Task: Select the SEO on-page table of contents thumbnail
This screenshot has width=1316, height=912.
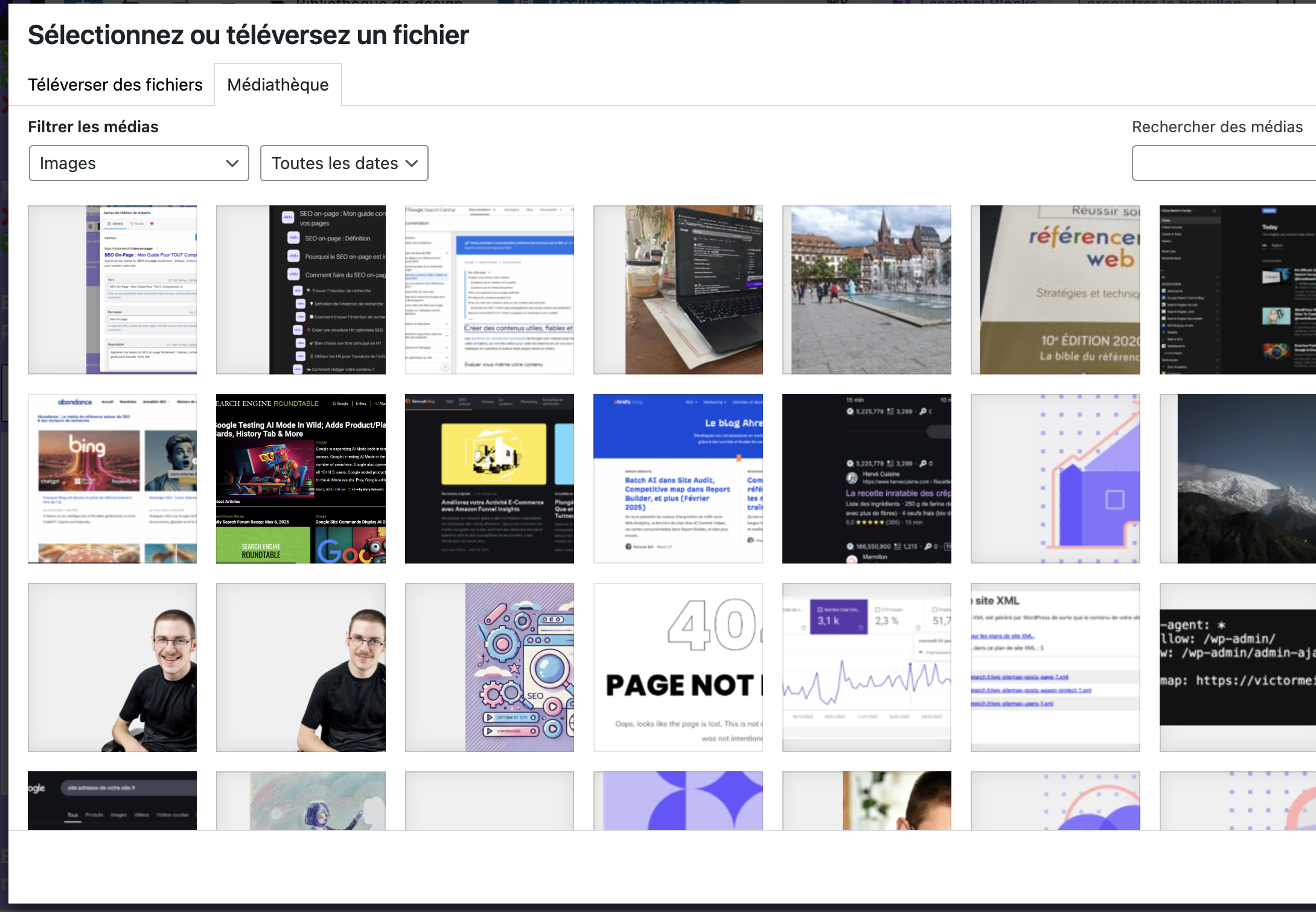Action: [x=301, y=290]
